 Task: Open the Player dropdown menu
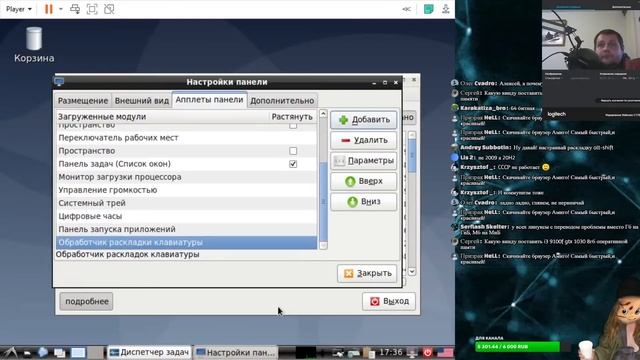[x=19, y=9]
